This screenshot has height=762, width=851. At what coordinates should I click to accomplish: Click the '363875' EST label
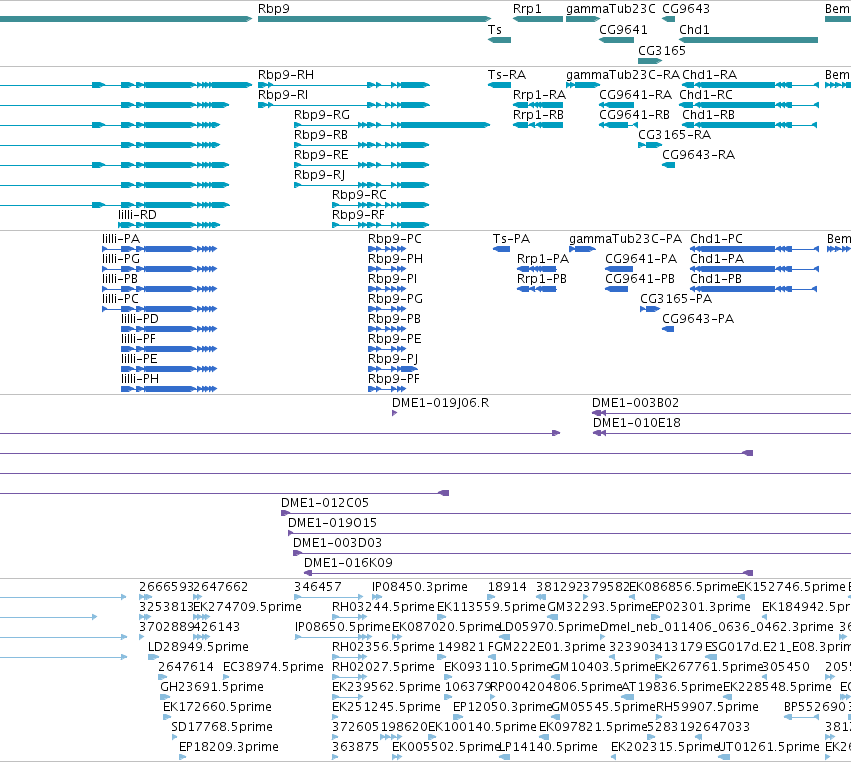[355, 747]
